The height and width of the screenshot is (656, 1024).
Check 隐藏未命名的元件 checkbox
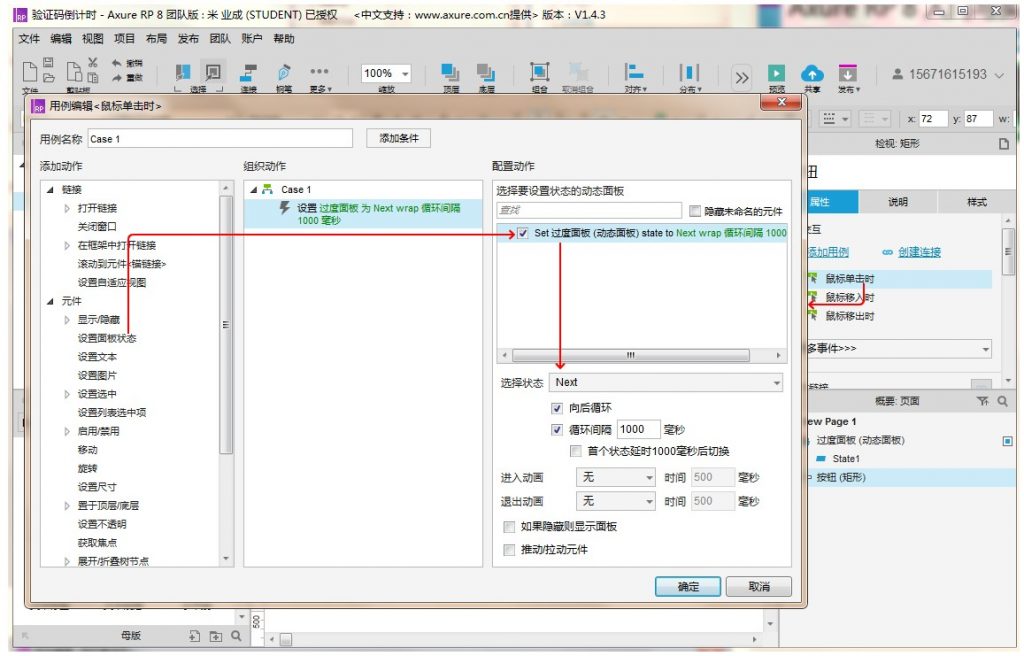695,211
